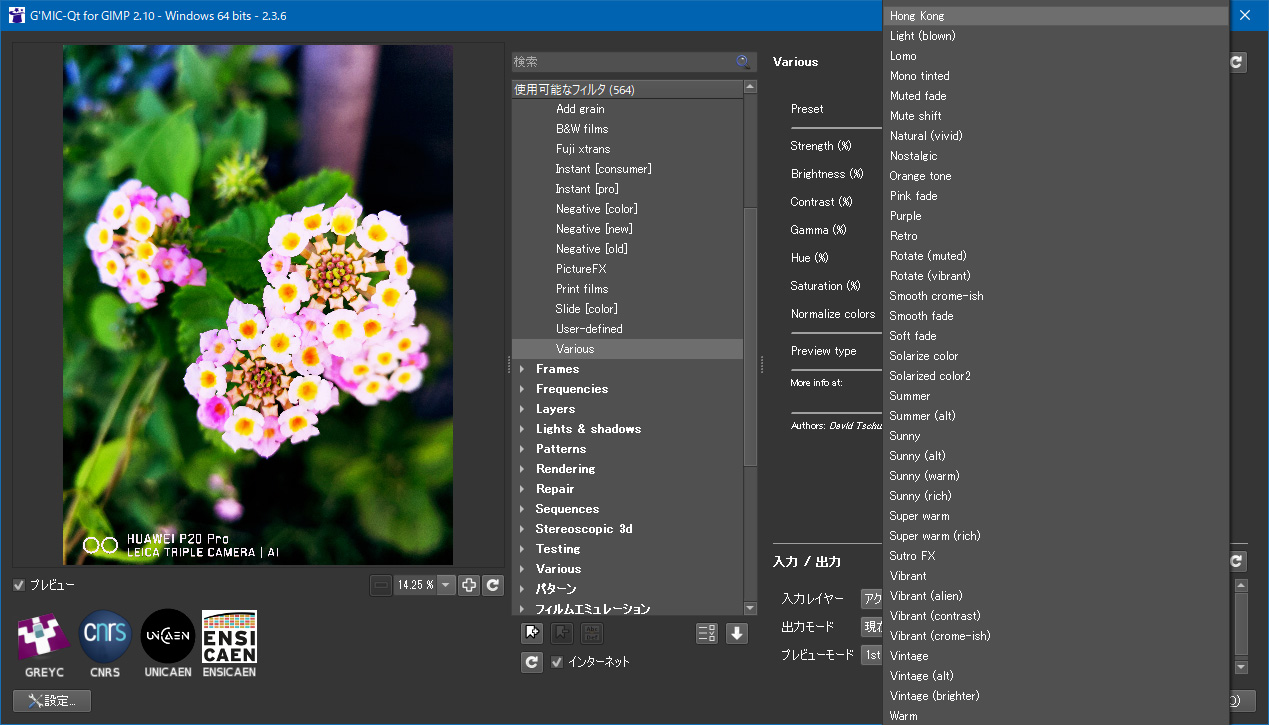Choose Vibrant (alien) preset
Image resolution: width=1269 pixels, height=725 pixels.
coord(1056,596)
